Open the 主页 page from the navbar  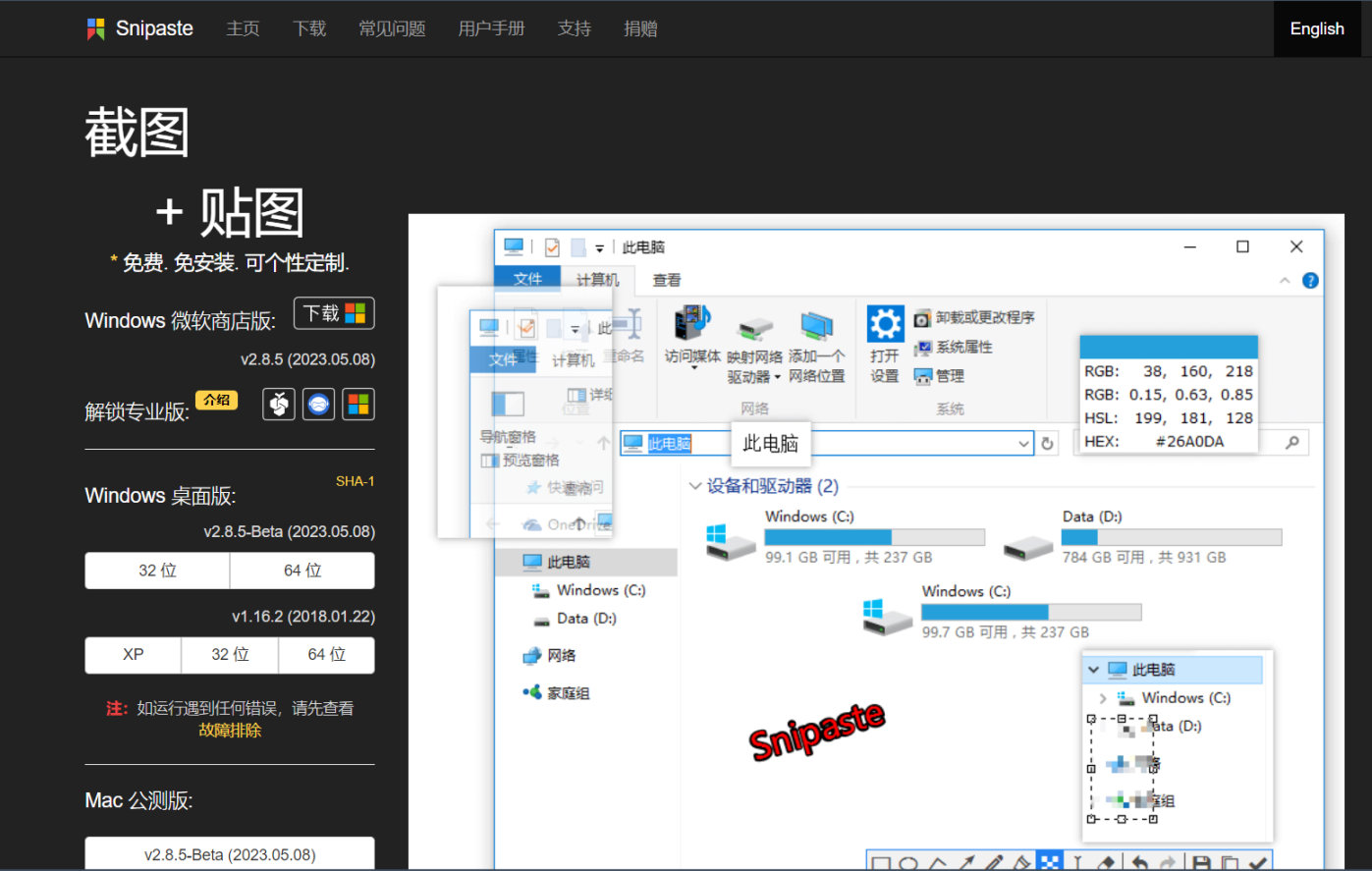coord(243,28)
